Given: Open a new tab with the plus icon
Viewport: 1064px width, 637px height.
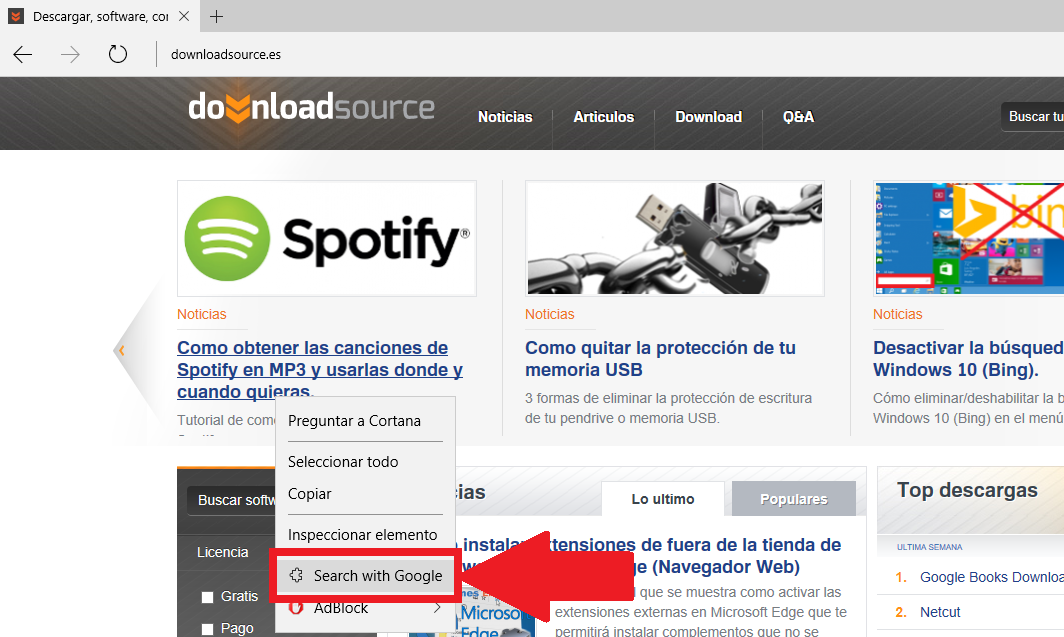Looking at the screenshot, I should coord(216,16).
